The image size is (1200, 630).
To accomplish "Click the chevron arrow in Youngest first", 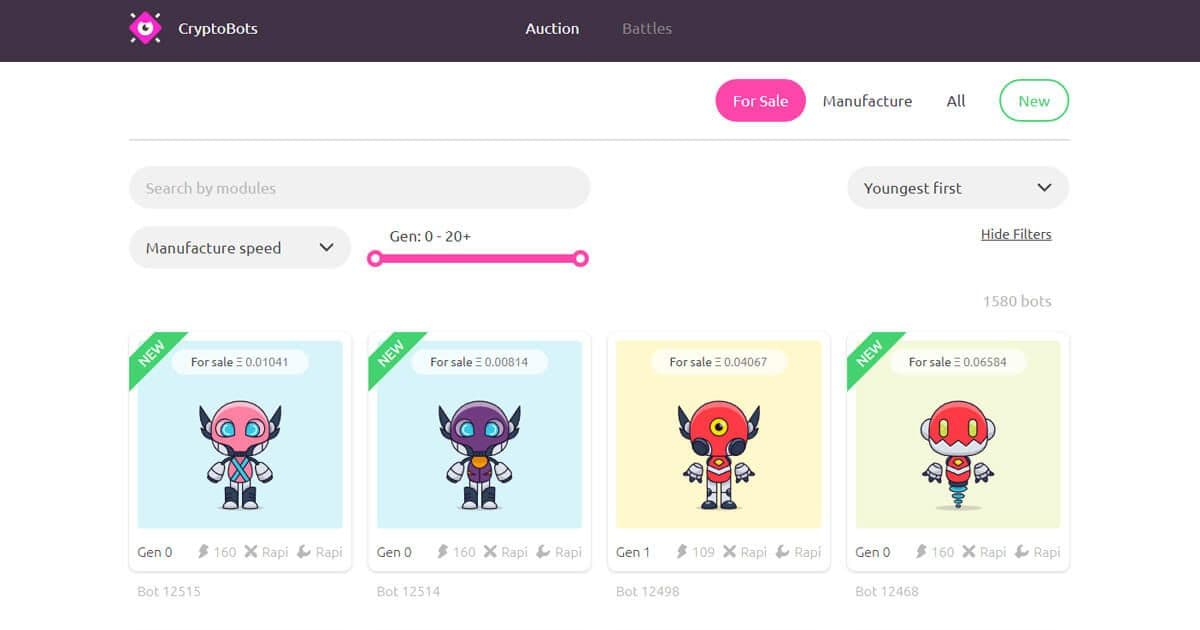I will pyautogui.click(x=1044, y=188).
